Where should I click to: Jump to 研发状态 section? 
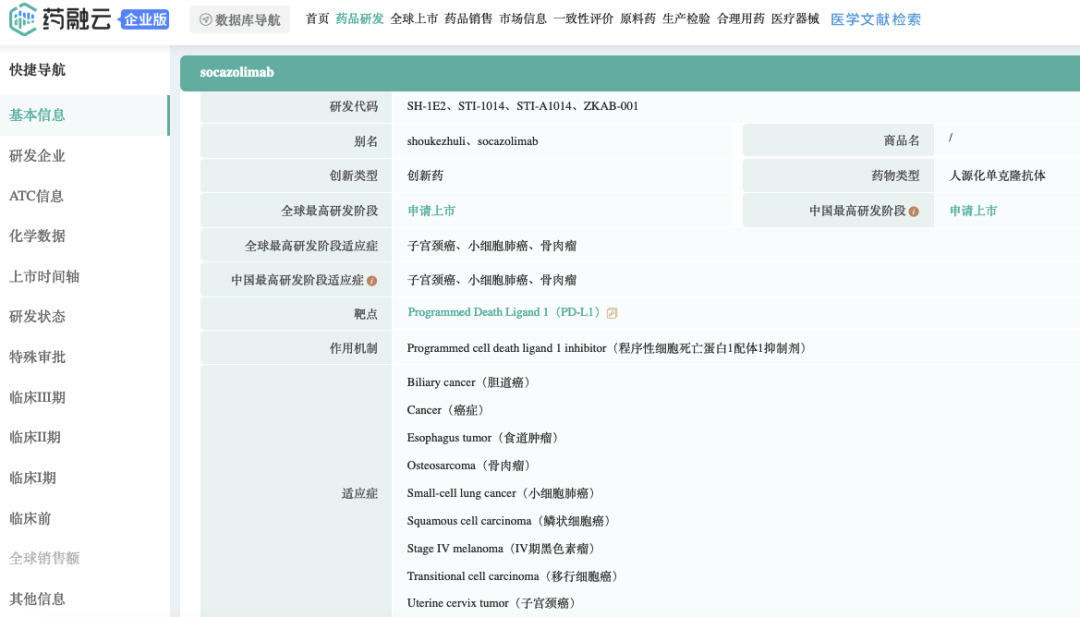tap(37, 317)
